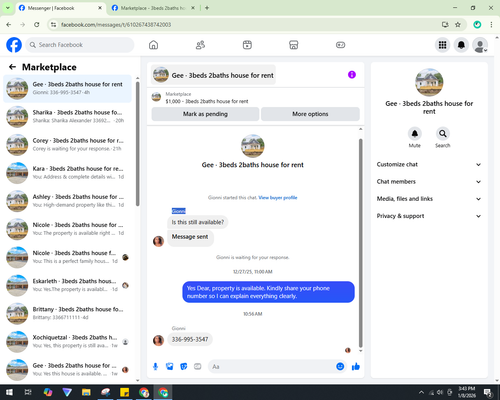
Task: Attach a photo file icon
Action: click(169, 367)
